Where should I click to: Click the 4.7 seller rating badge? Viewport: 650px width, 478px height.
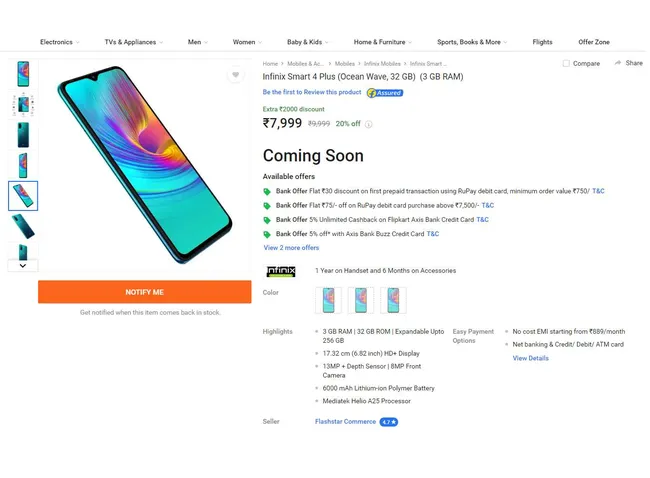pyautogui.click(x=389, y=422)
